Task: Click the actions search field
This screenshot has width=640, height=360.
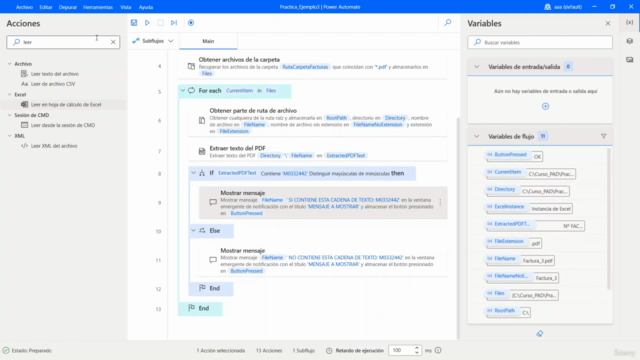Action: point(63,42)
